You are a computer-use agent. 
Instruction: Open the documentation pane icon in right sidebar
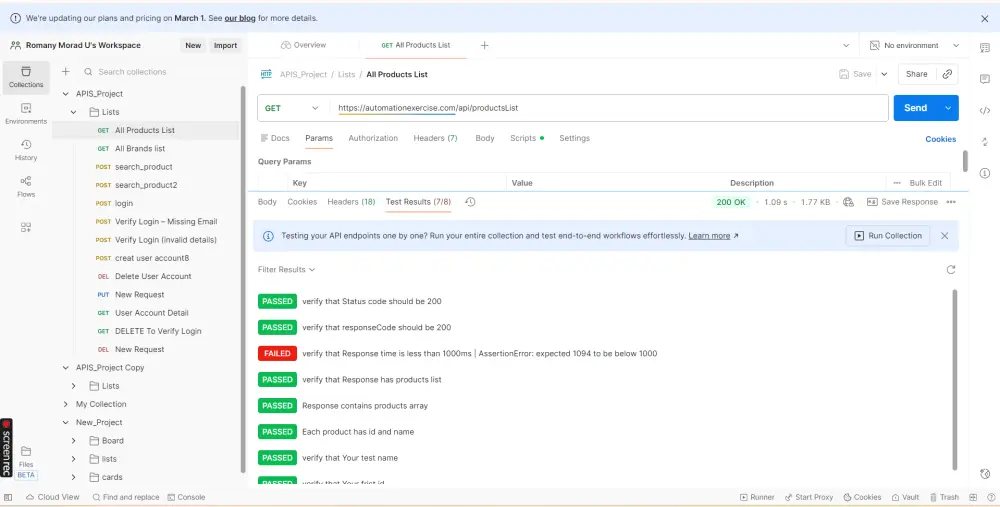click(985, 48)
